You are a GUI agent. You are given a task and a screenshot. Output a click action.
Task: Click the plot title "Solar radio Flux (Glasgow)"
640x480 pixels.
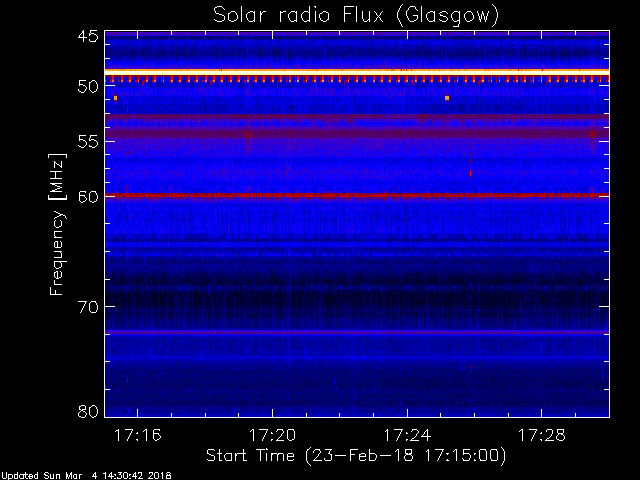coord(356,16)
